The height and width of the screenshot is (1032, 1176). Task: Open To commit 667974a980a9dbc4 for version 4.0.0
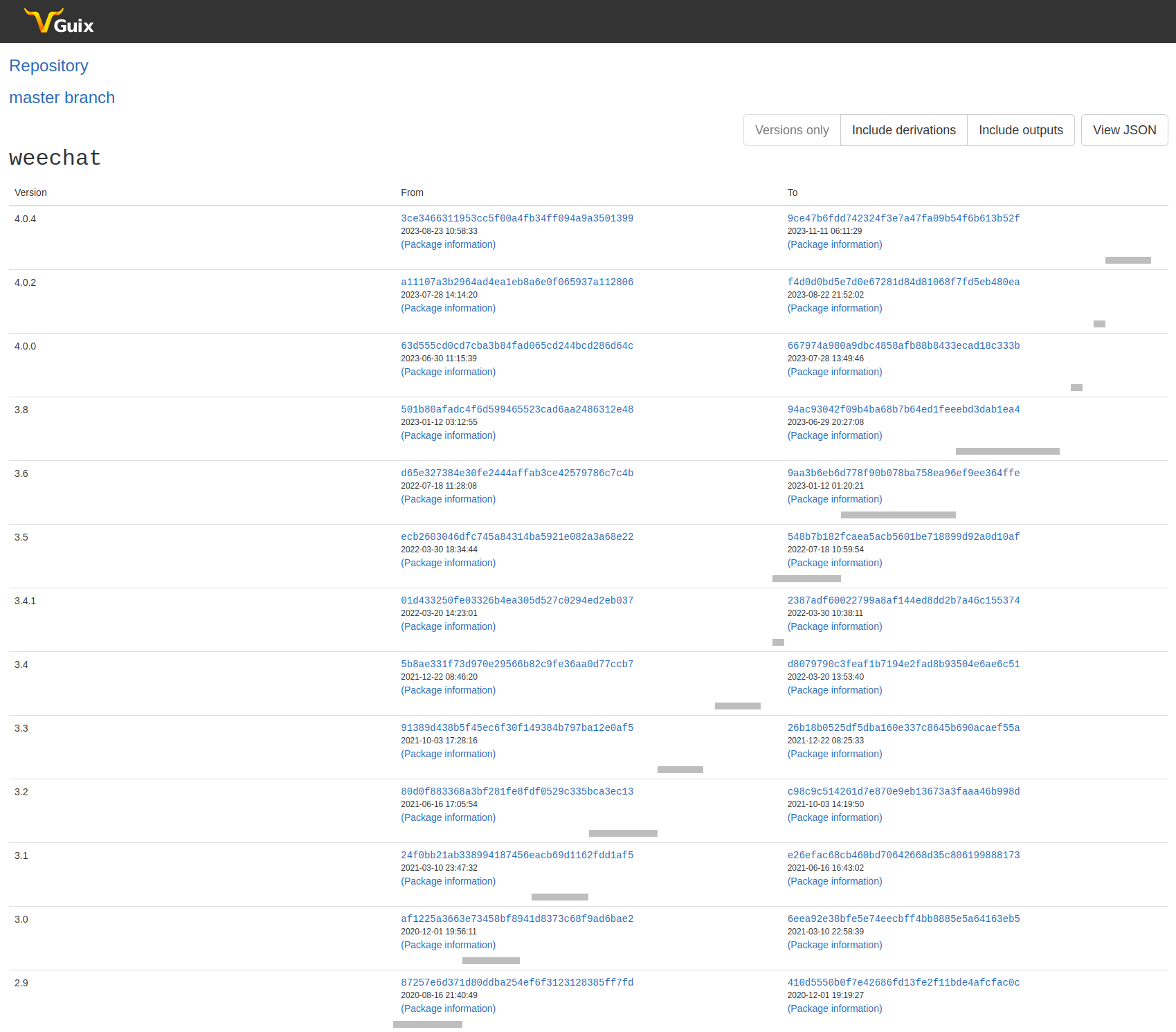903,345
